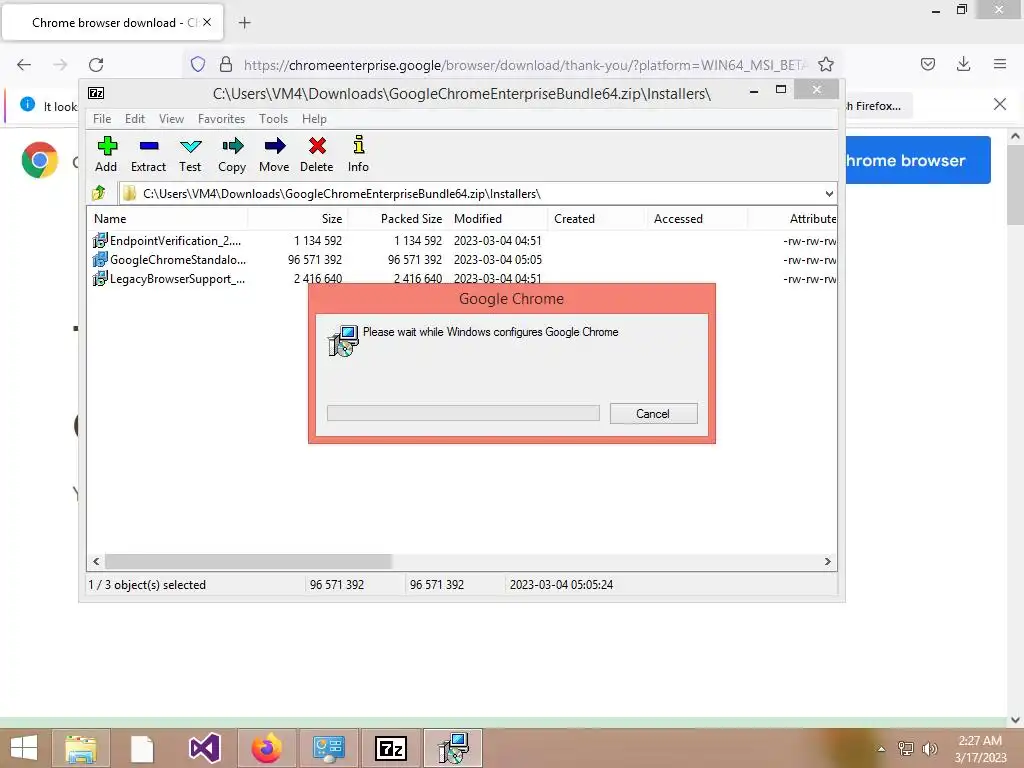Click the taskbar clock and date
This screenshot has height=768, width=1024.
tap(980, 749)
